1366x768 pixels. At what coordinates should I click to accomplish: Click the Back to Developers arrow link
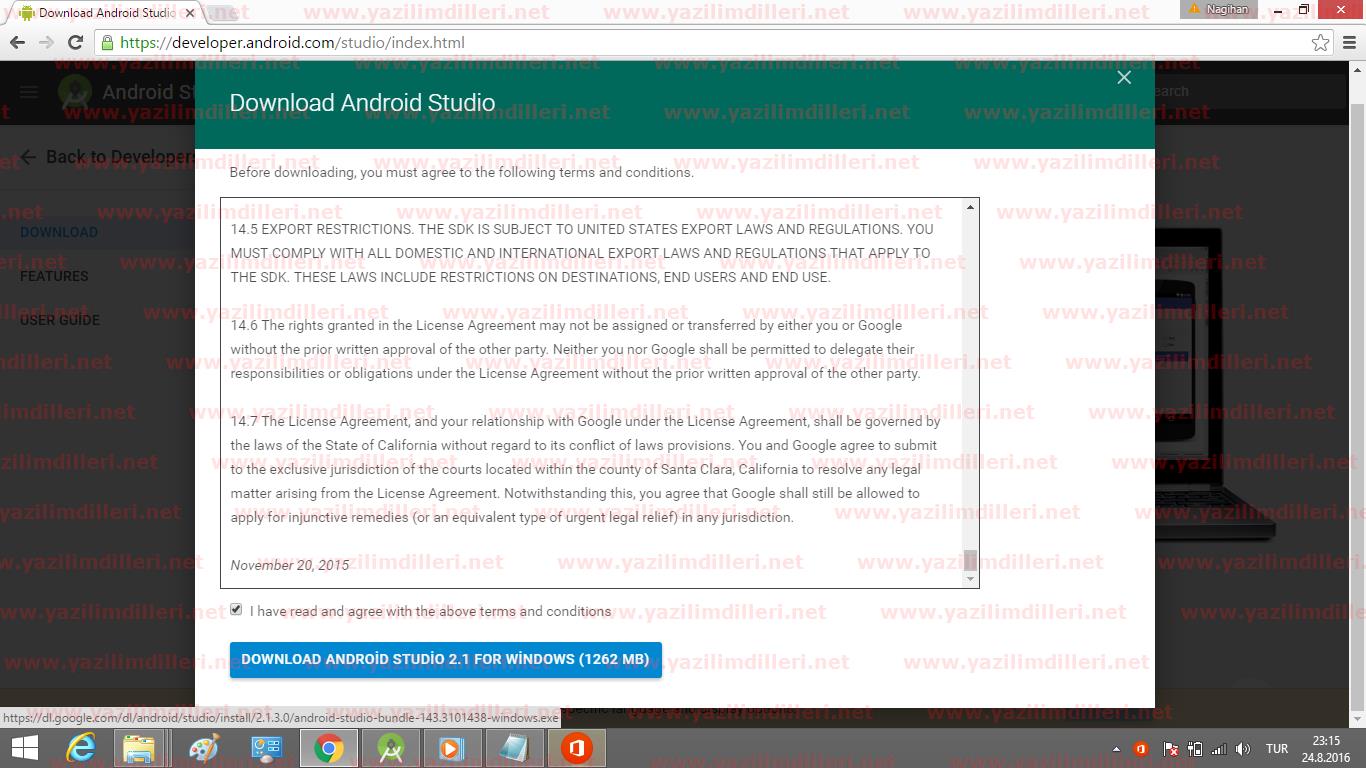[107, 157]
